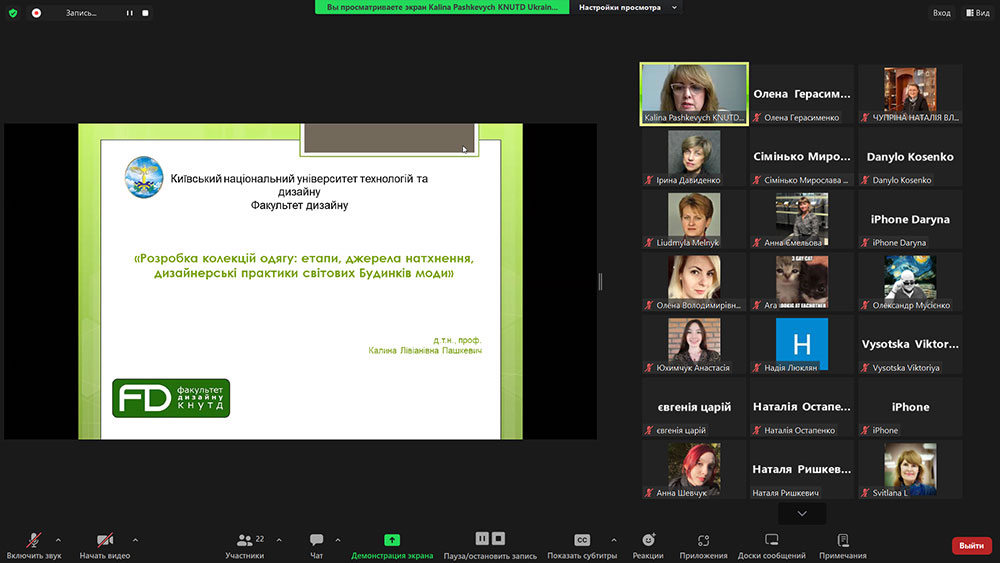Click the FD факультет дизайну logo on slide

point(171,398)
